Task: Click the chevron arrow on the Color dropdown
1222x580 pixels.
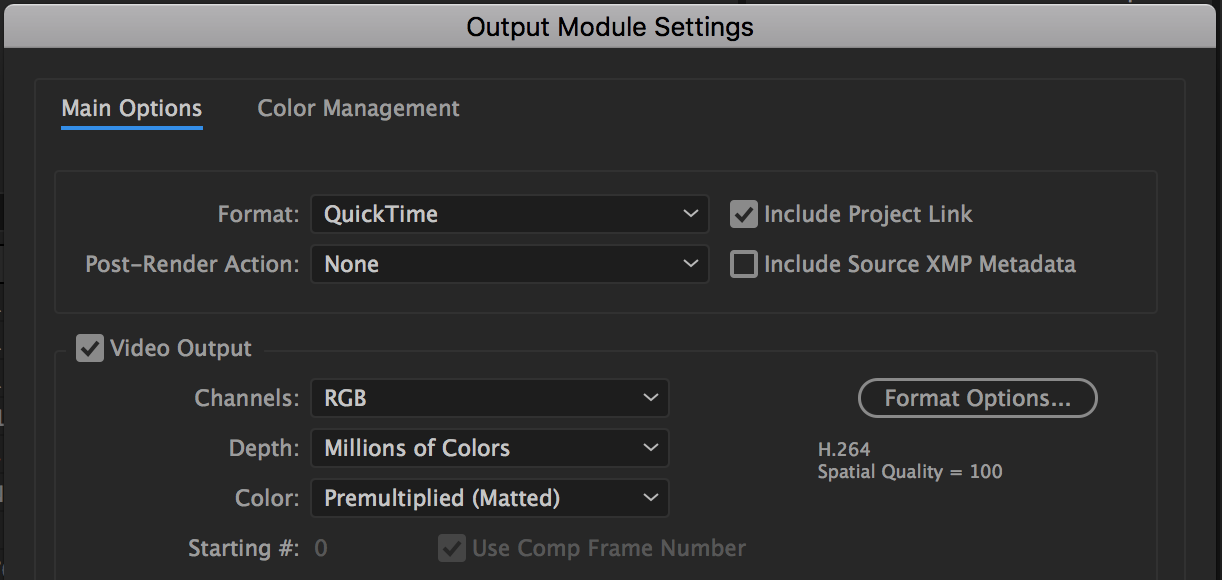Action: (x=650, y=498)
